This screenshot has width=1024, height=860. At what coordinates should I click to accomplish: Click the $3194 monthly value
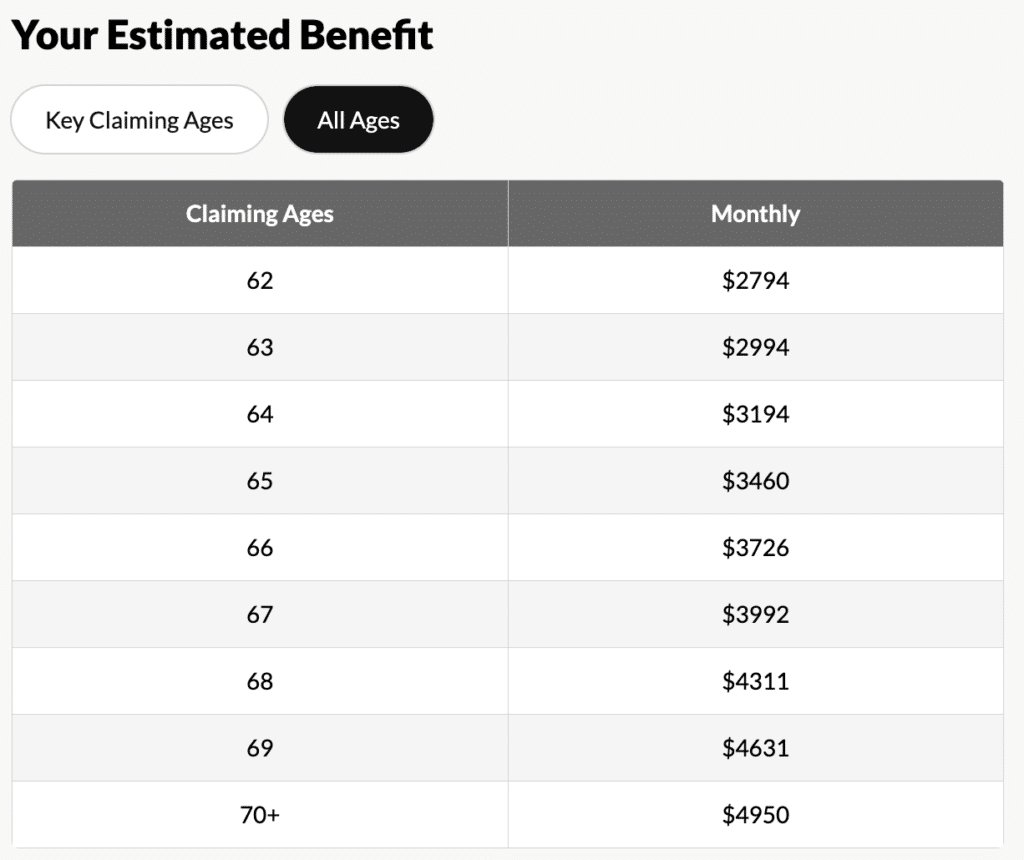pos(756,414)
